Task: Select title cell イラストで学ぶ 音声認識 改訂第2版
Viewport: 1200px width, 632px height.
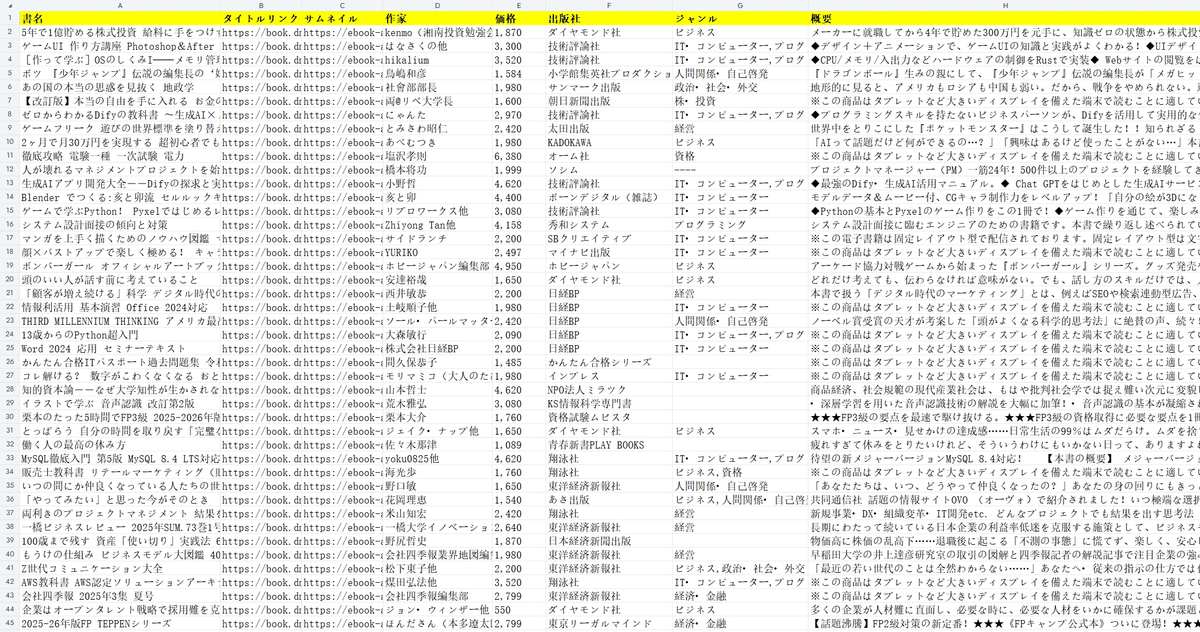Action: (x=120, y=405)
